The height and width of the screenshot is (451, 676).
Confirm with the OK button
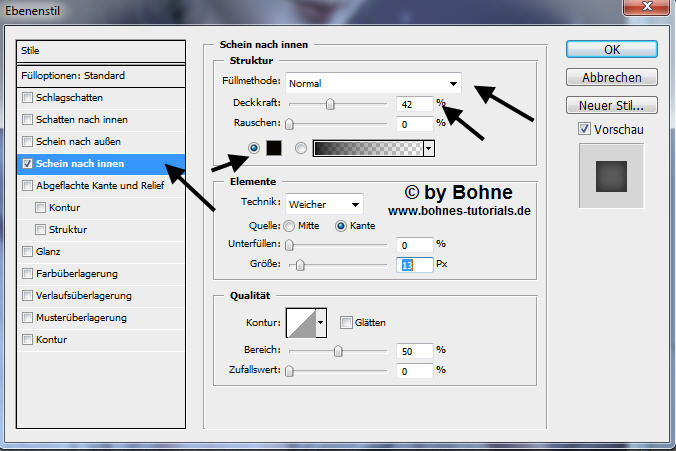[x=612, y=49]
